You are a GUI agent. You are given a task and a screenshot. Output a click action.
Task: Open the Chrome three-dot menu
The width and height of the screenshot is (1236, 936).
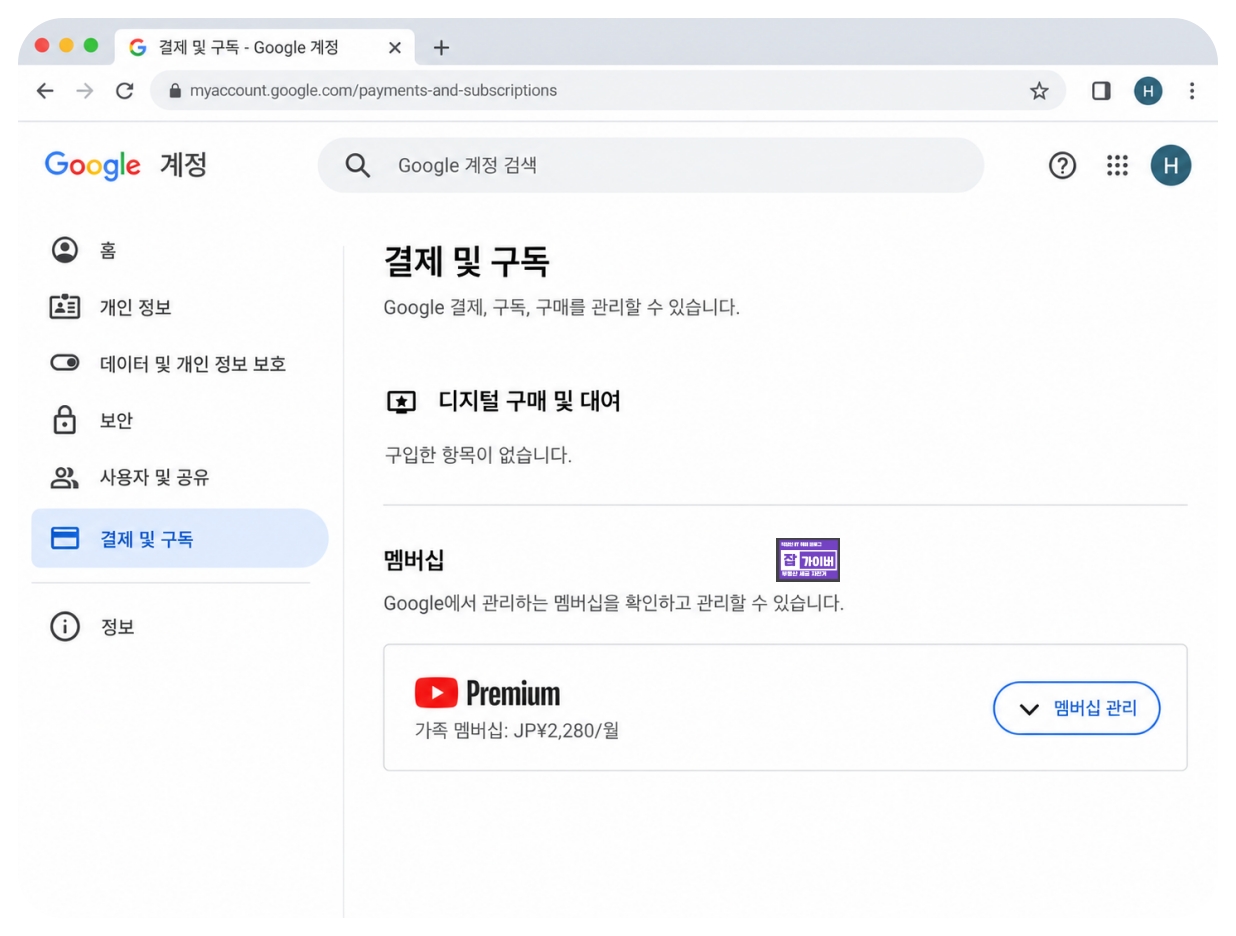coord(1192,91)
